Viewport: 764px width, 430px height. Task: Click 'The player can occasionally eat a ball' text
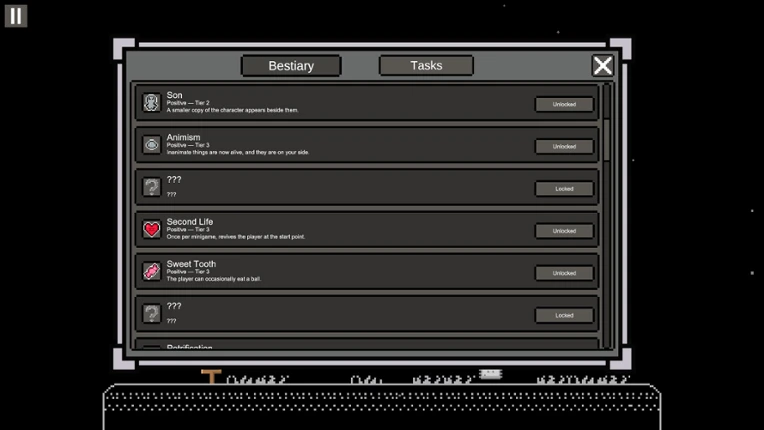[214, 279]
